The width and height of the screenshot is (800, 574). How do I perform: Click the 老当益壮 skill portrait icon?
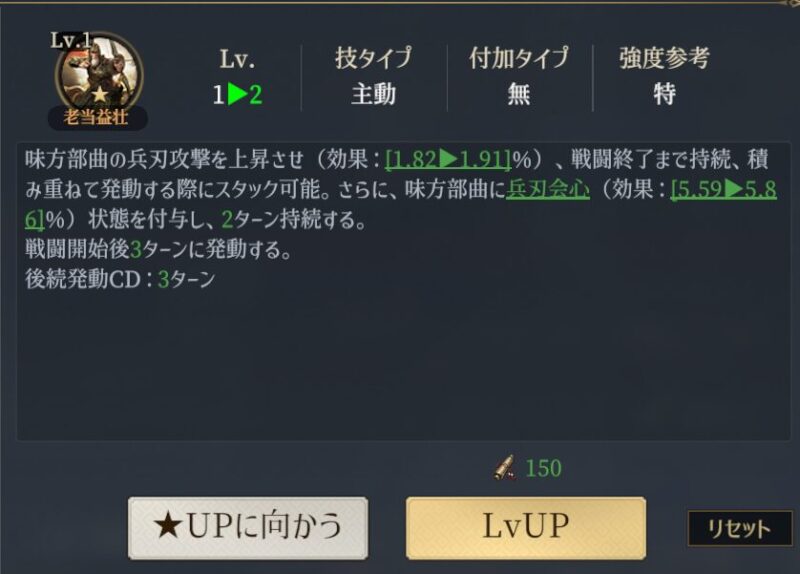(98, 77)
